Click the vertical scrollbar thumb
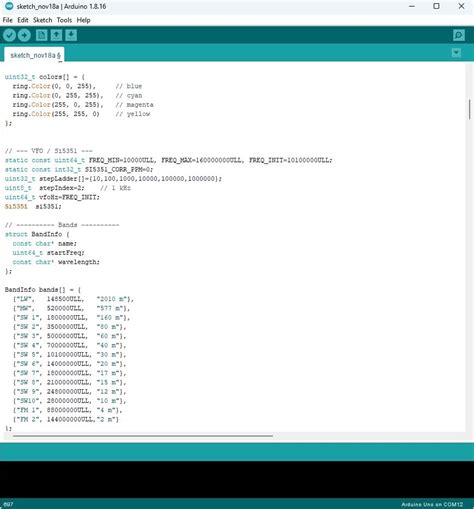This screenshot has width=474, height=509. click(469, 109)
